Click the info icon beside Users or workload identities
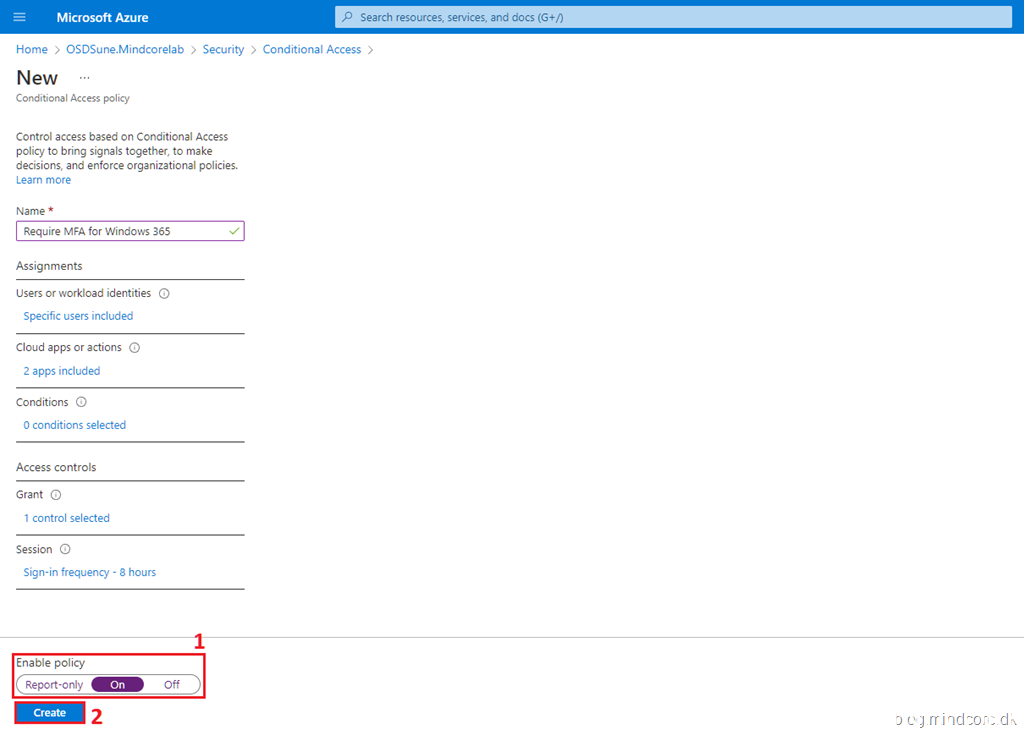1024x730 pixels. (164, 294)
